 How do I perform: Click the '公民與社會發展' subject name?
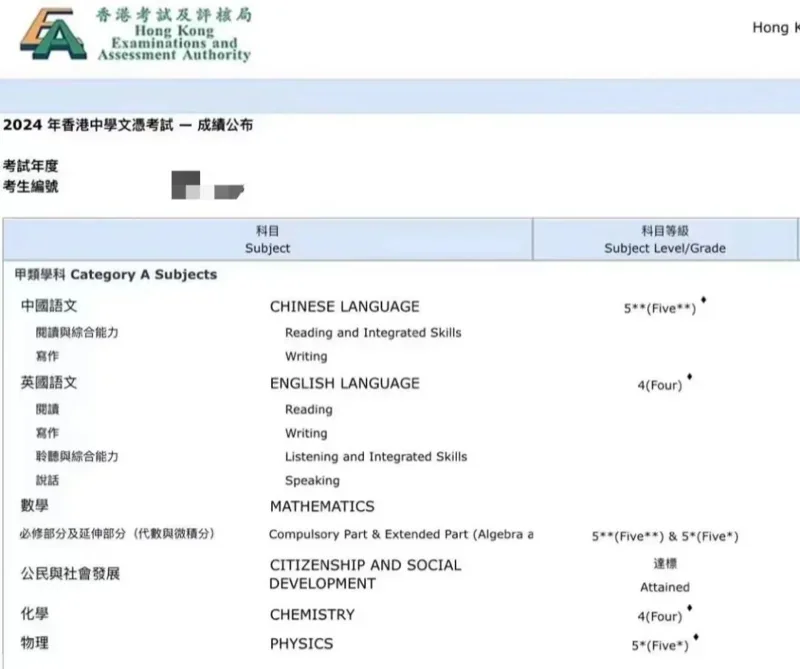click(70, 574)
